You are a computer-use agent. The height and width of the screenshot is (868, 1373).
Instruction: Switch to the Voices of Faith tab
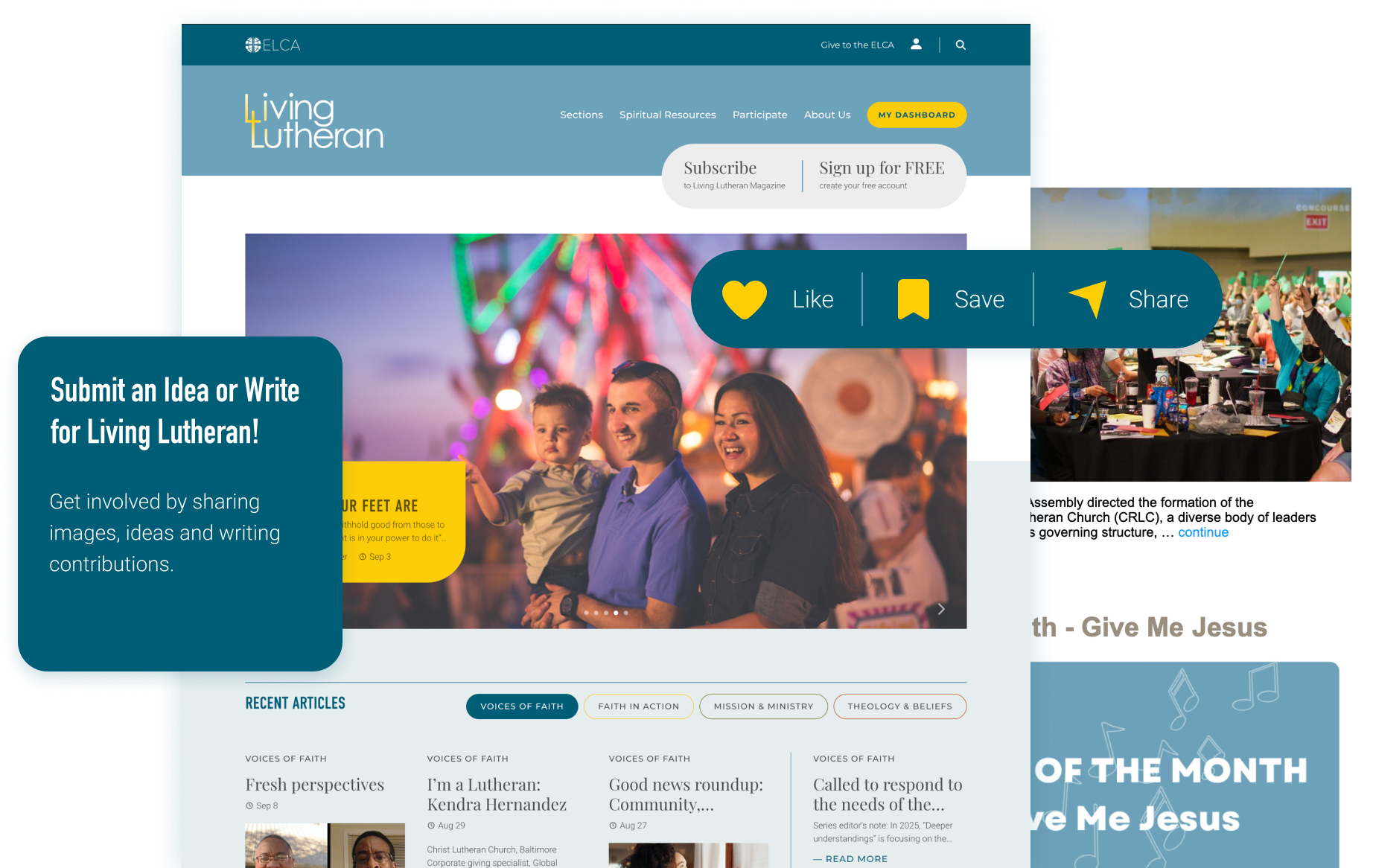click(522, 706)
